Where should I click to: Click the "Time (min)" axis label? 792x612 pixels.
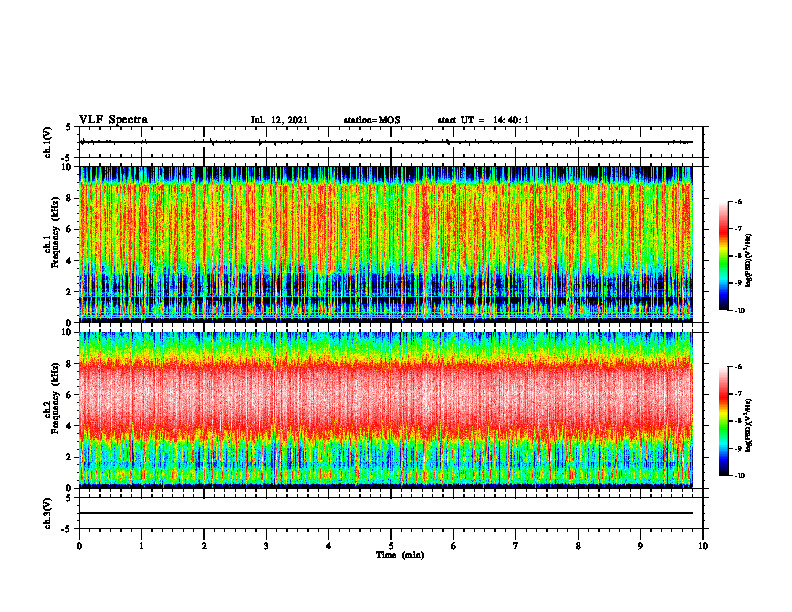tap(400, 555)
